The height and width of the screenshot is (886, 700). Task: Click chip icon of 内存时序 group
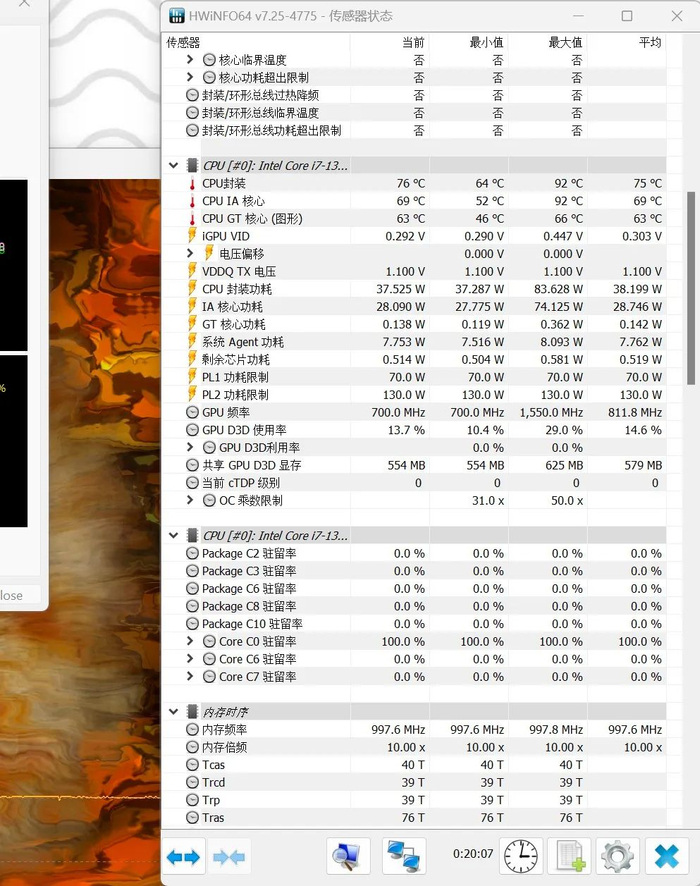pos(192,711)
